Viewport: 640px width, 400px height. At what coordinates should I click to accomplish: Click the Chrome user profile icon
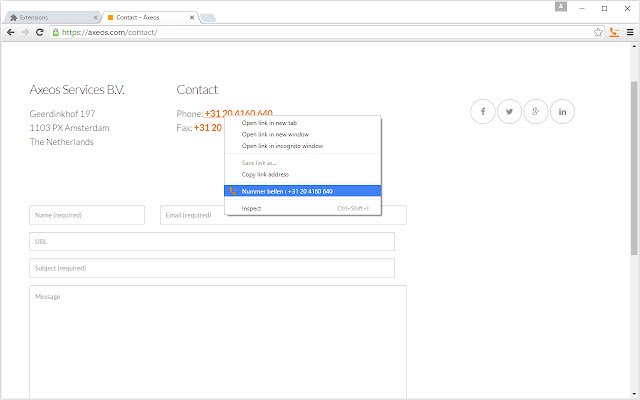[561, 7]
